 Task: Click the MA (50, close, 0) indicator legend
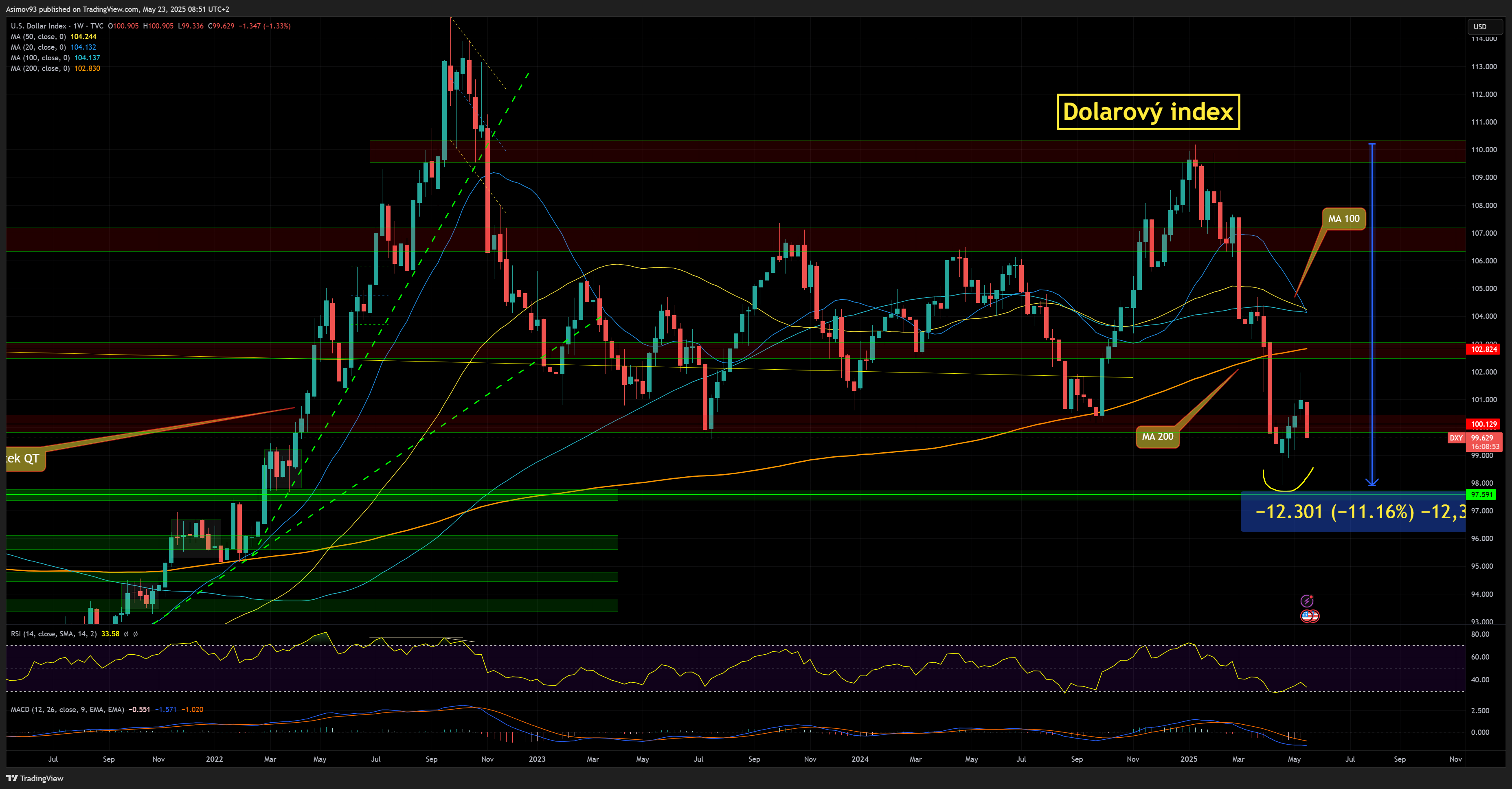pos(40,36)
